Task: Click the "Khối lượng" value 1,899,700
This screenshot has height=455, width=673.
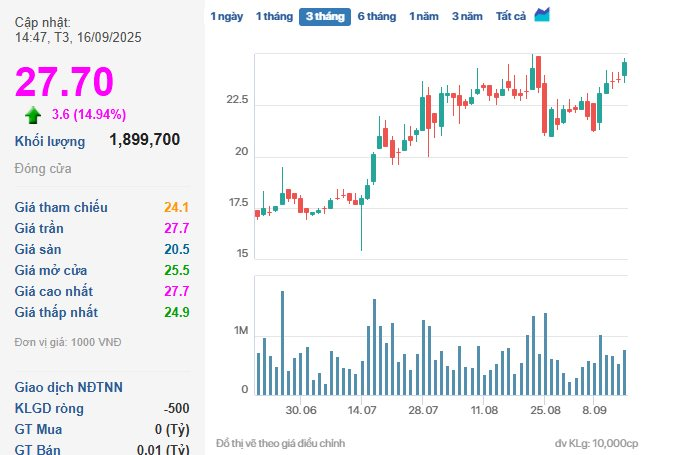Action: (x=145, y=140)
